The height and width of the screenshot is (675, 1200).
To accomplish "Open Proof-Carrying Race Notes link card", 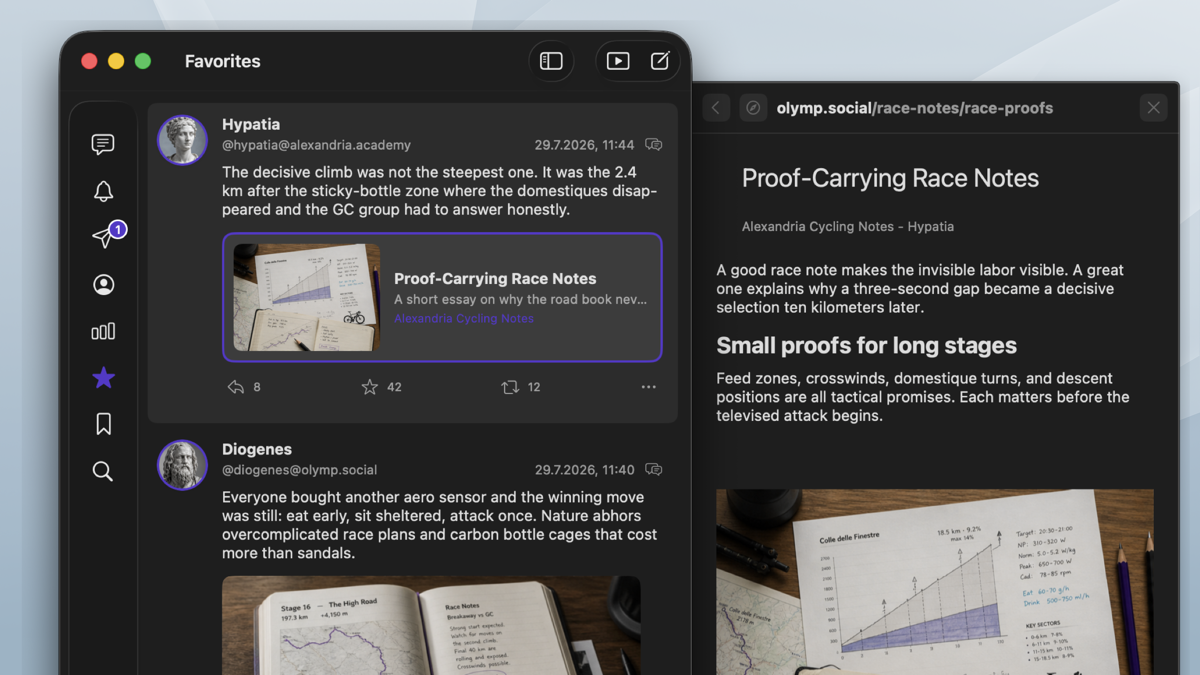I will 442,297.
